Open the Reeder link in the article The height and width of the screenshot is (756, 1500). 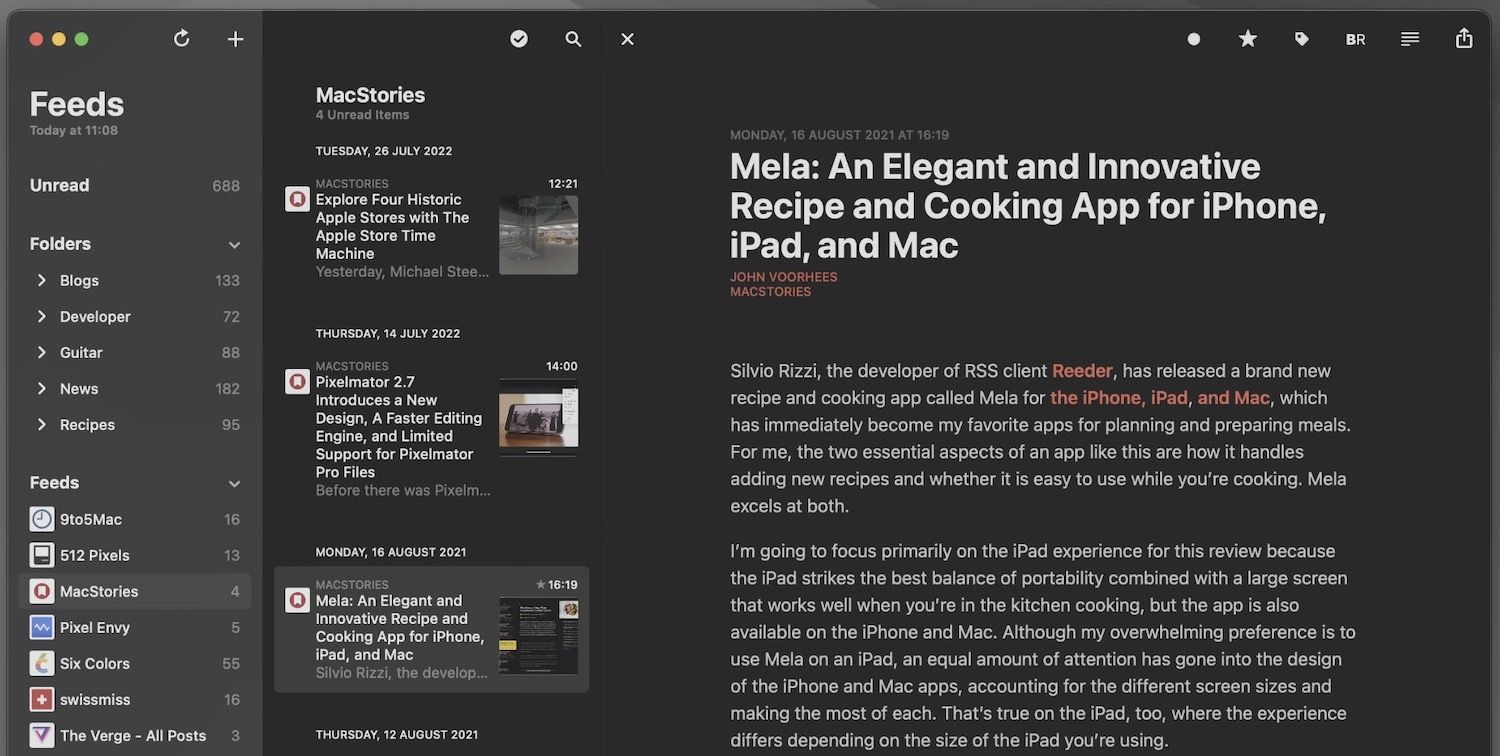pos(1082,370)
